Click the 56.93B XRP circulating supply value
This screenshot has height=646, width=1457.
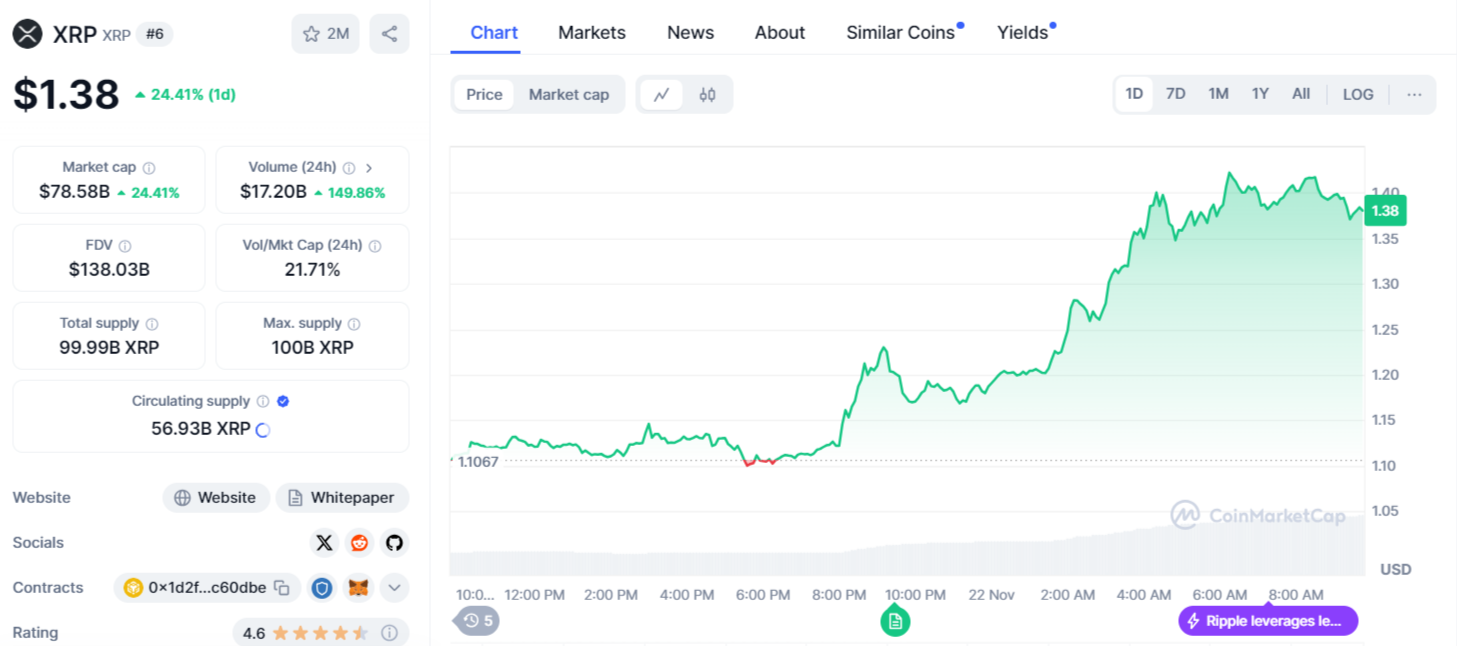tap(200, 429)
